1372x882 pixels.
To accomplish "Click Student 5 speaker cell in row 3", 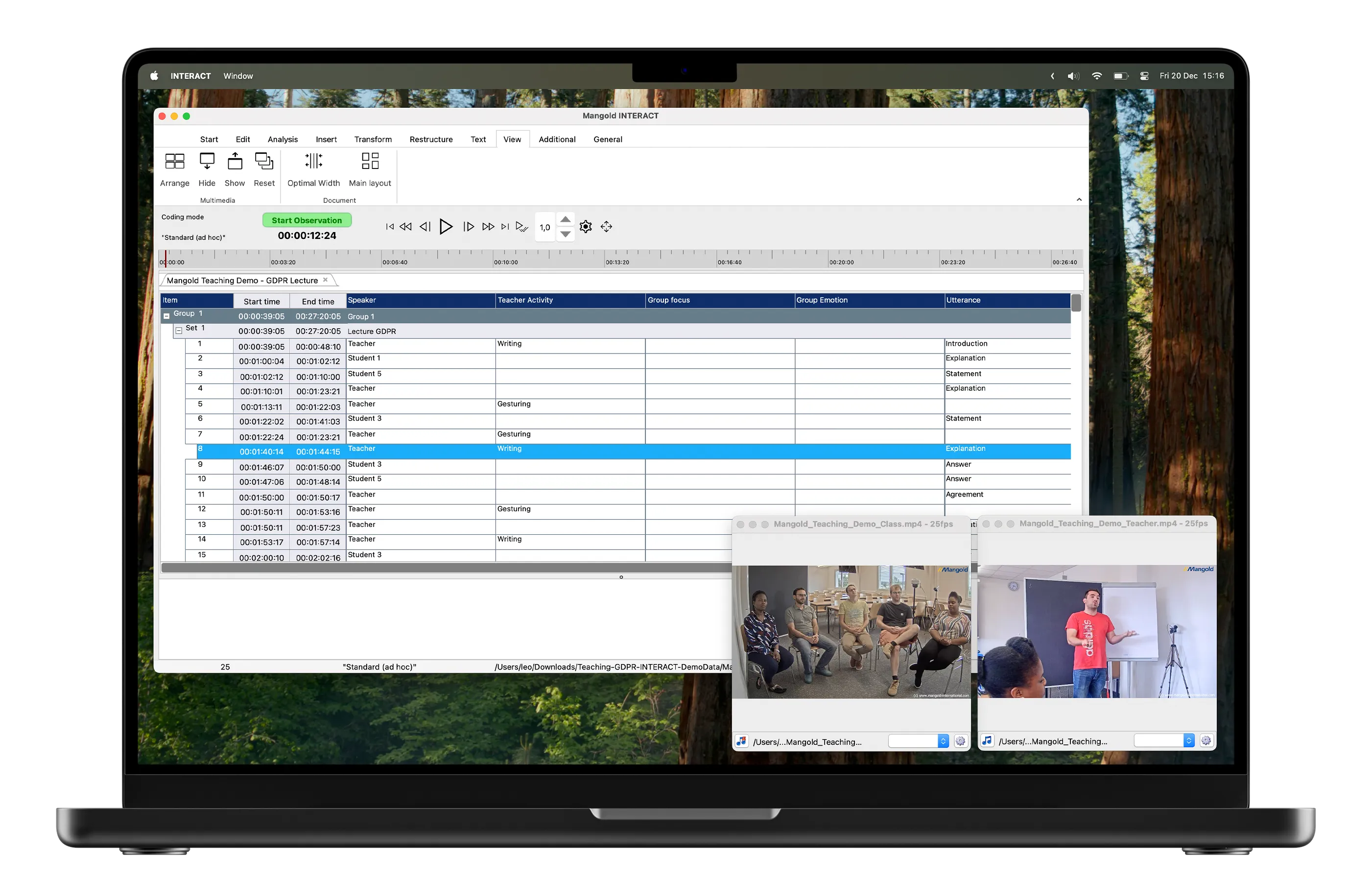I will pyautogui.click(x=420, y=376).
